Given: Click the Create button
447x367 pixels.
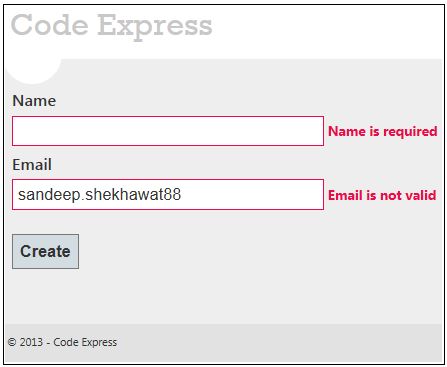Looking at the screenshot, I should (x=45, y=251).
